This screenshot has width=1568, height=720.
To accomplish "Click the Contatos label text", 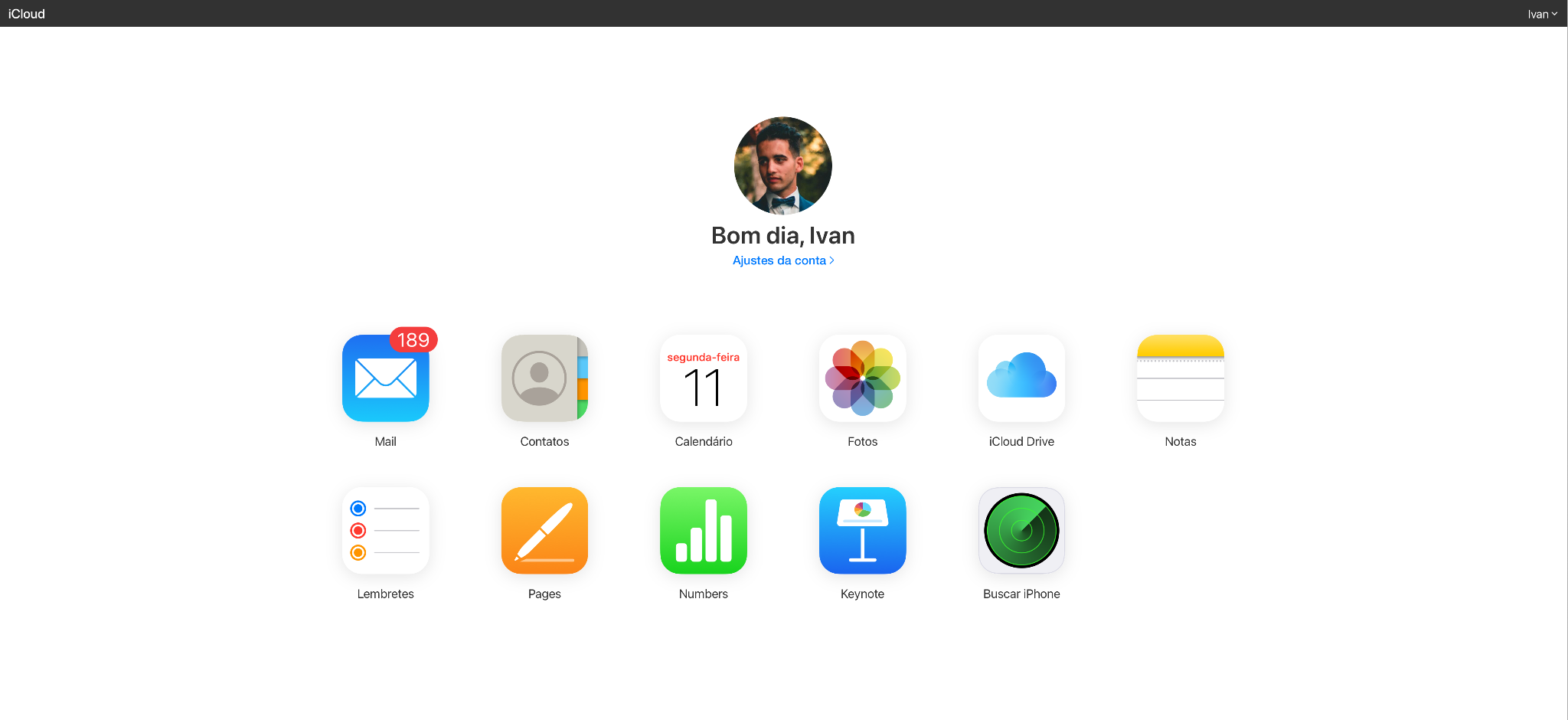I will [544, 442].
